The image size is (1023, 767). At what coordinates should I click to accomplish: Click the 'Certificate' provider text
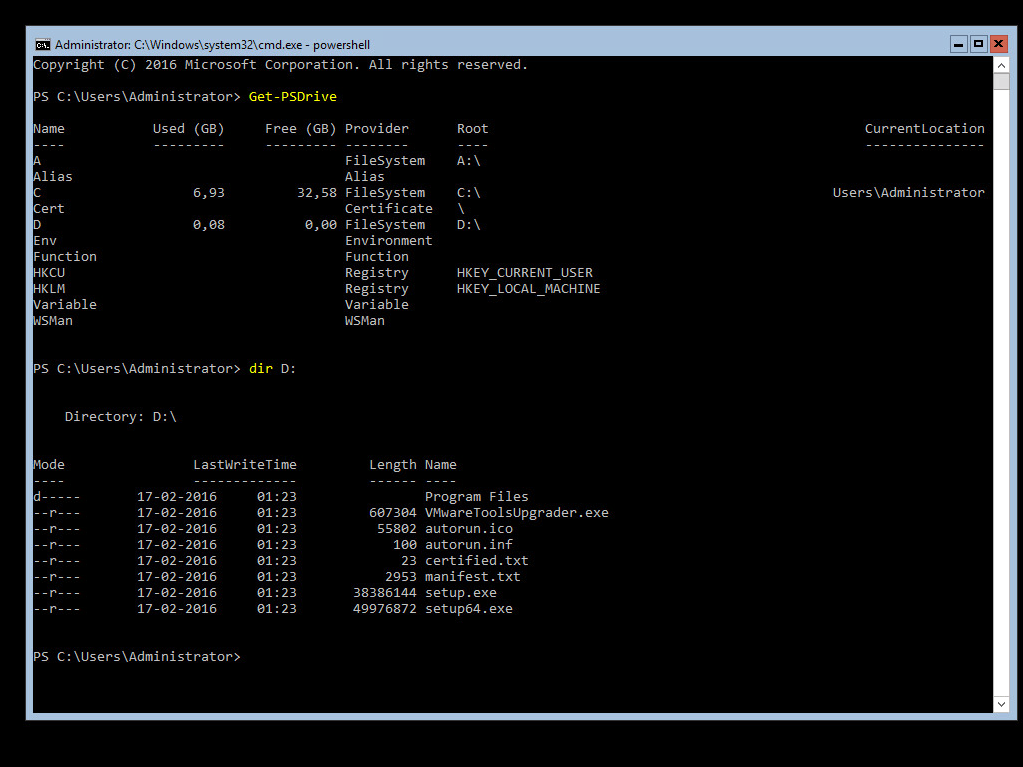coord(389,209)
